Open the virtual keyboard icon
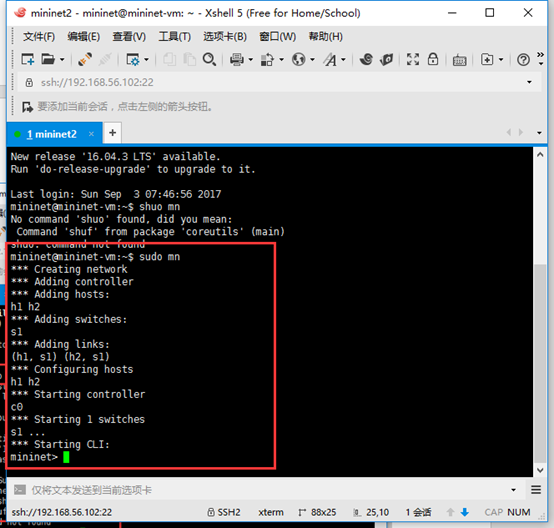 [x=459, y=60]
